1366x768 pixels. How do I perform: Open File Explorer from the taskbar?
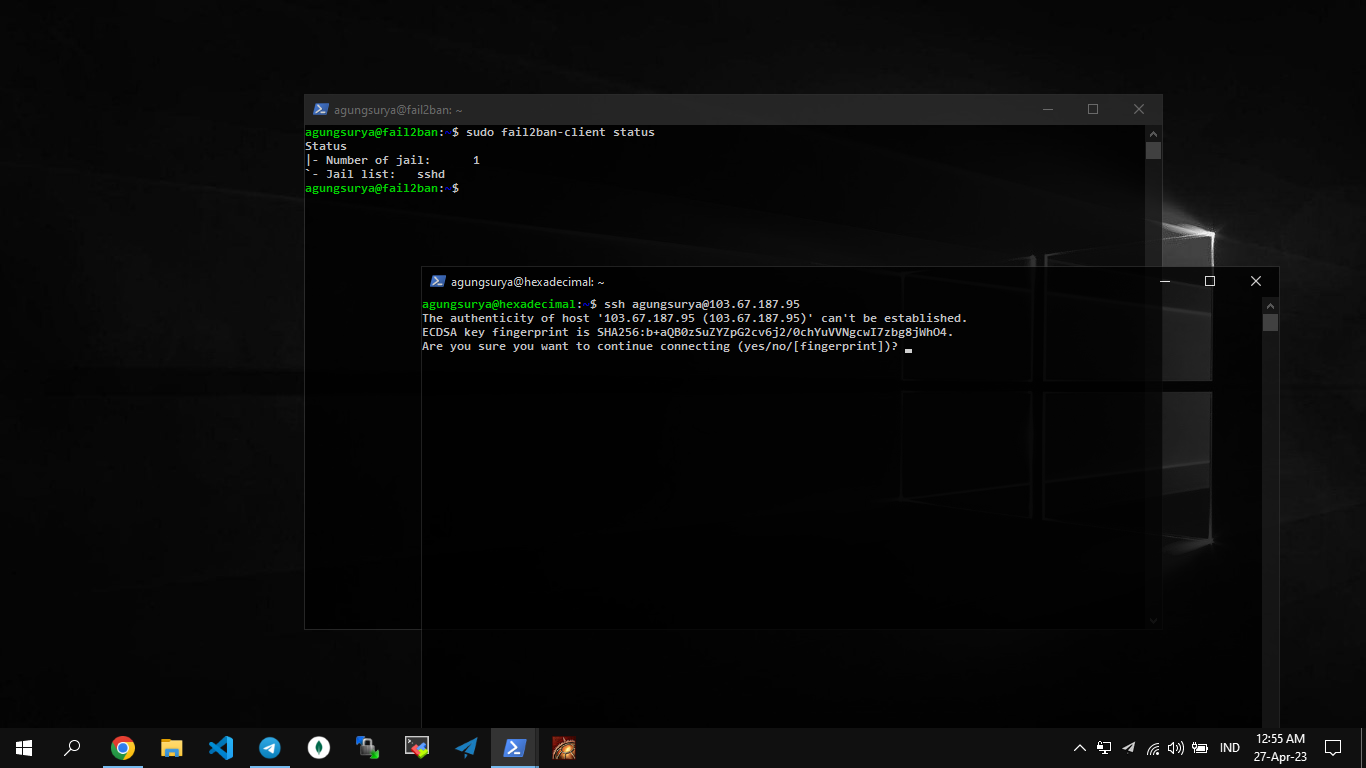point(172,748)
